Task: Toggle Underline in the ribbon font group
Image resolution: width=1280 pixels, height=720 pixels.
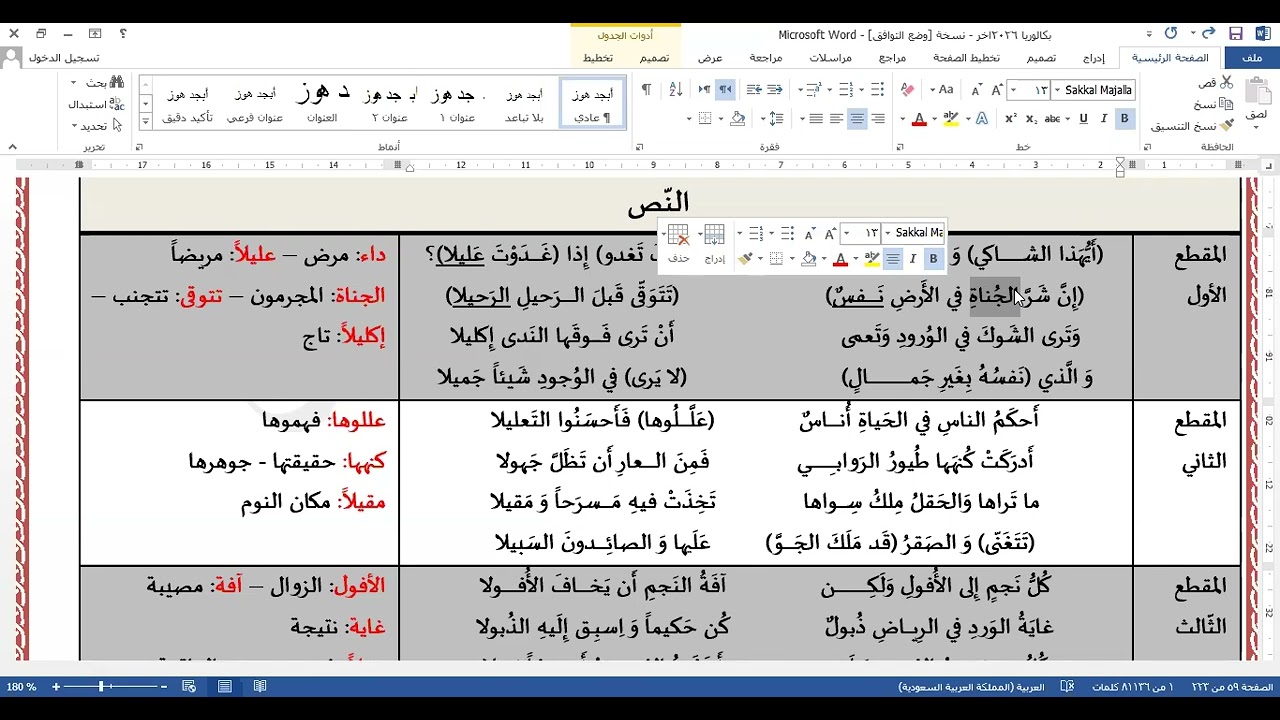Action: (1083, 119)
